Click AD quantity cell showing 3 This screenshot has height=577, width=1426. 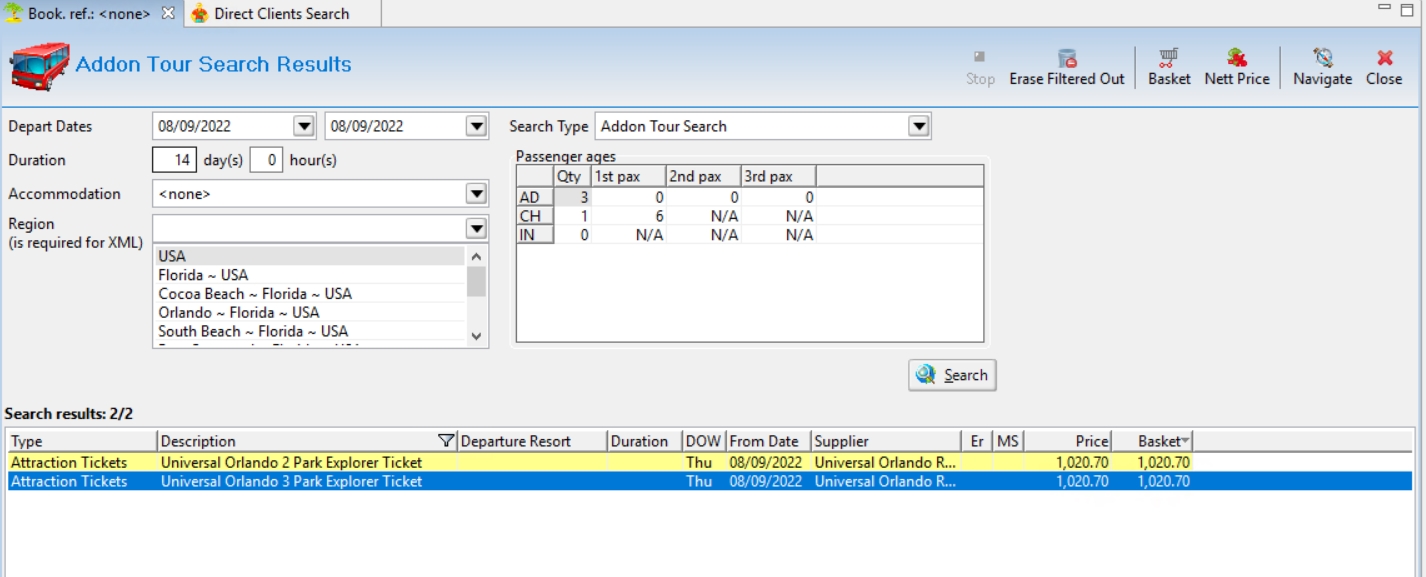point(572,198)
